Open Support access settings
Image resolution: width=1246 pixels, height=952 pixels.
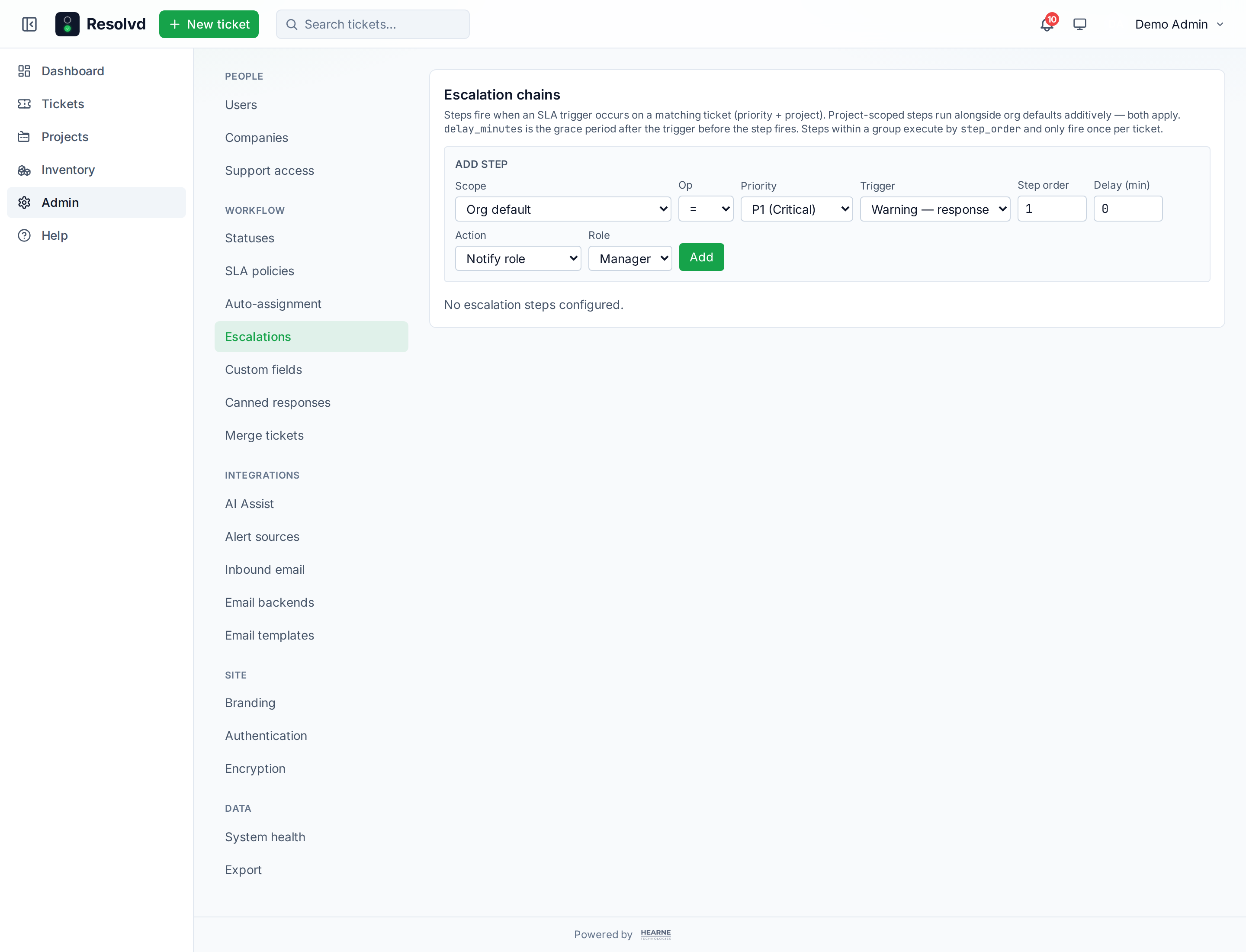point(311,170)
